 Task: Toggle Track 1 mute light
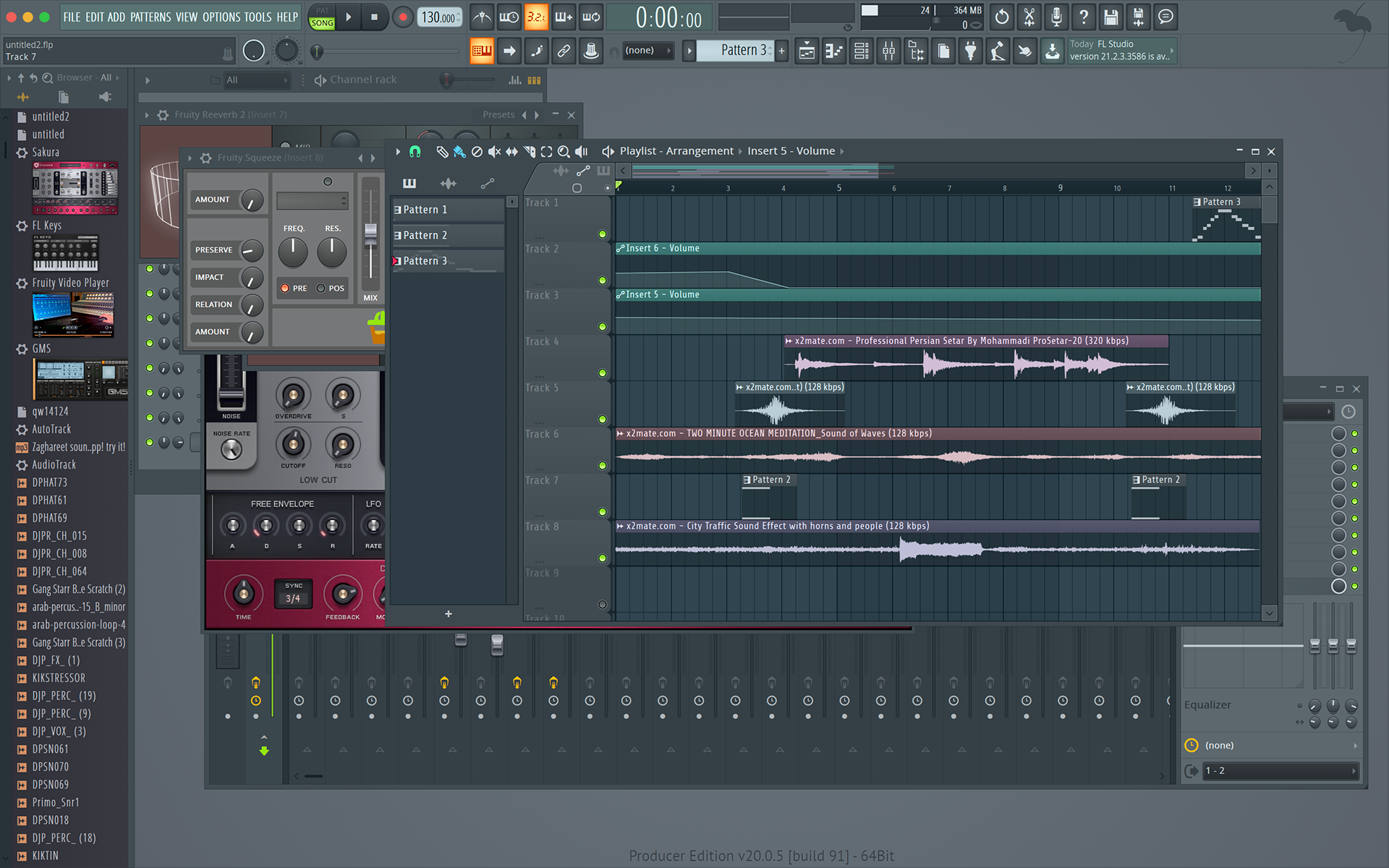tap(602, 234)
